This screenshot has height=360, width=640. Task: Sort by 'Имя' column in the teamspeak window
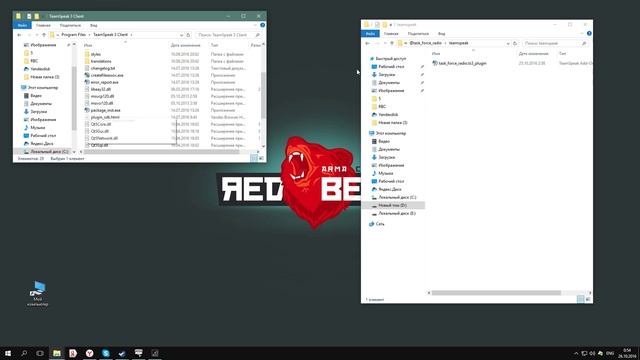click(436, 53)
